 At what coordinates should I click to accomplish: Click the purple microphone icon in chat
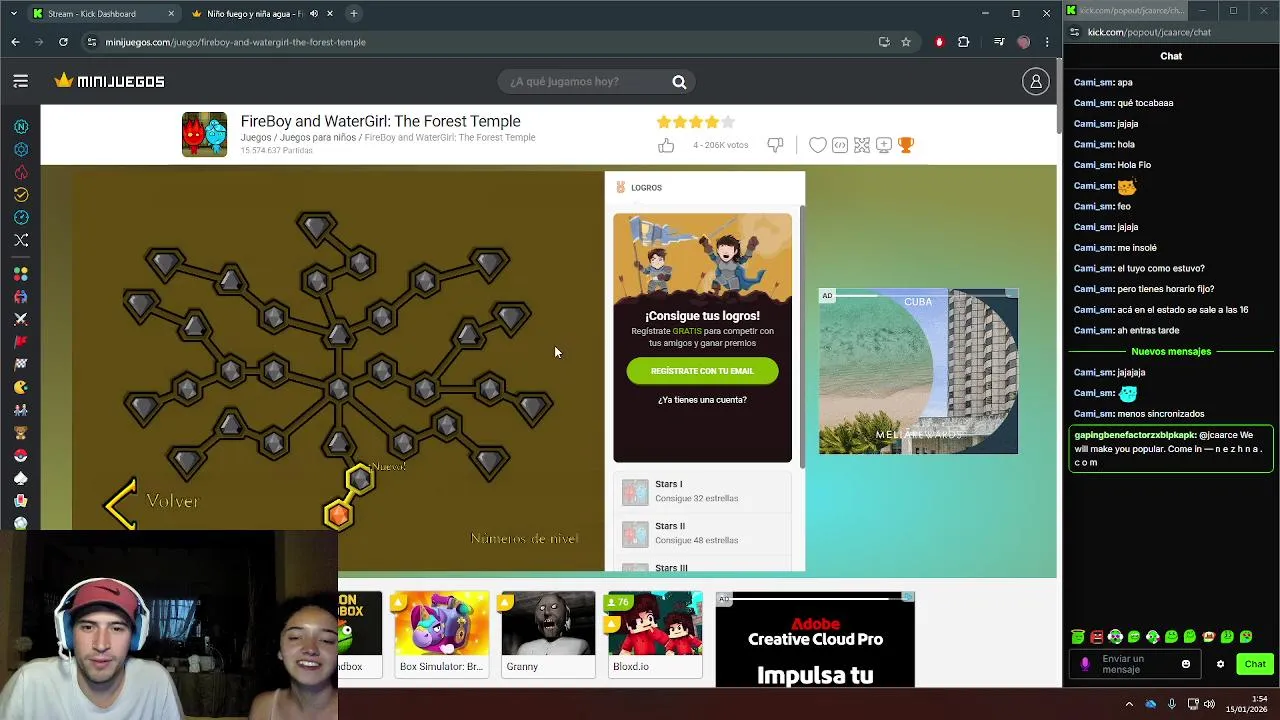(1086, 664)
